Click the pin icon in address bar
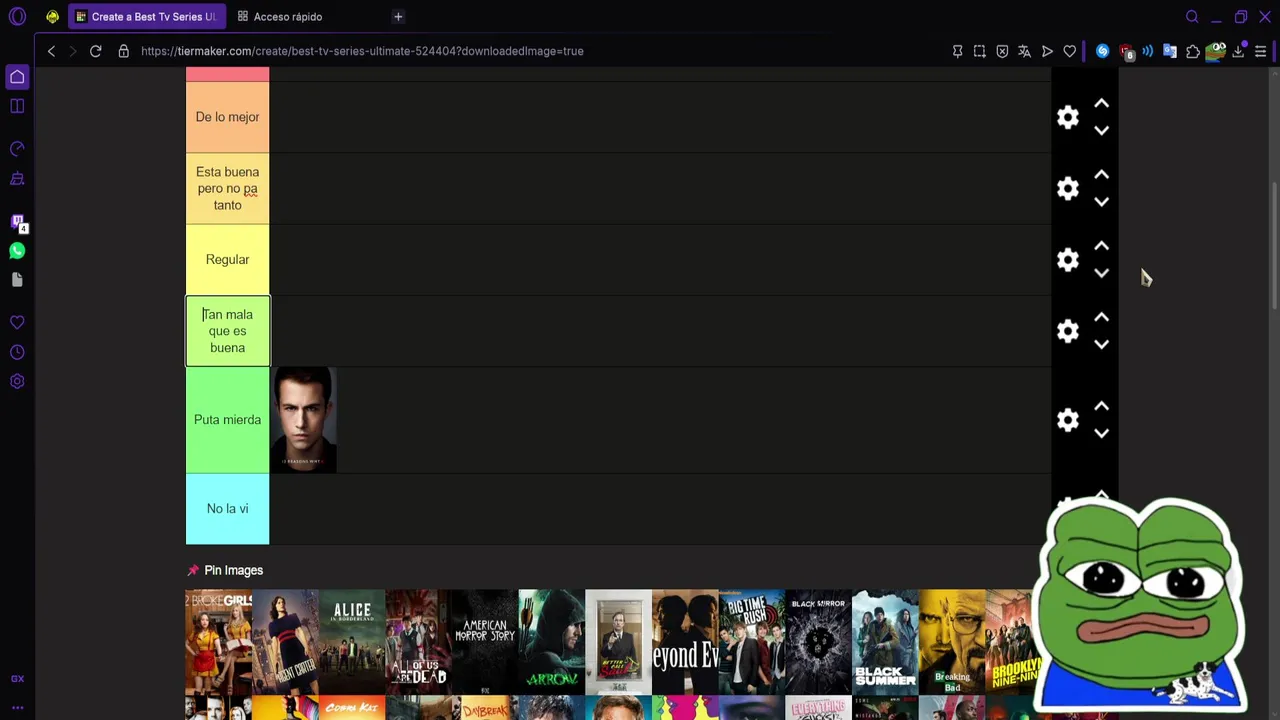 pyautogui.click(x=957, y=51)
